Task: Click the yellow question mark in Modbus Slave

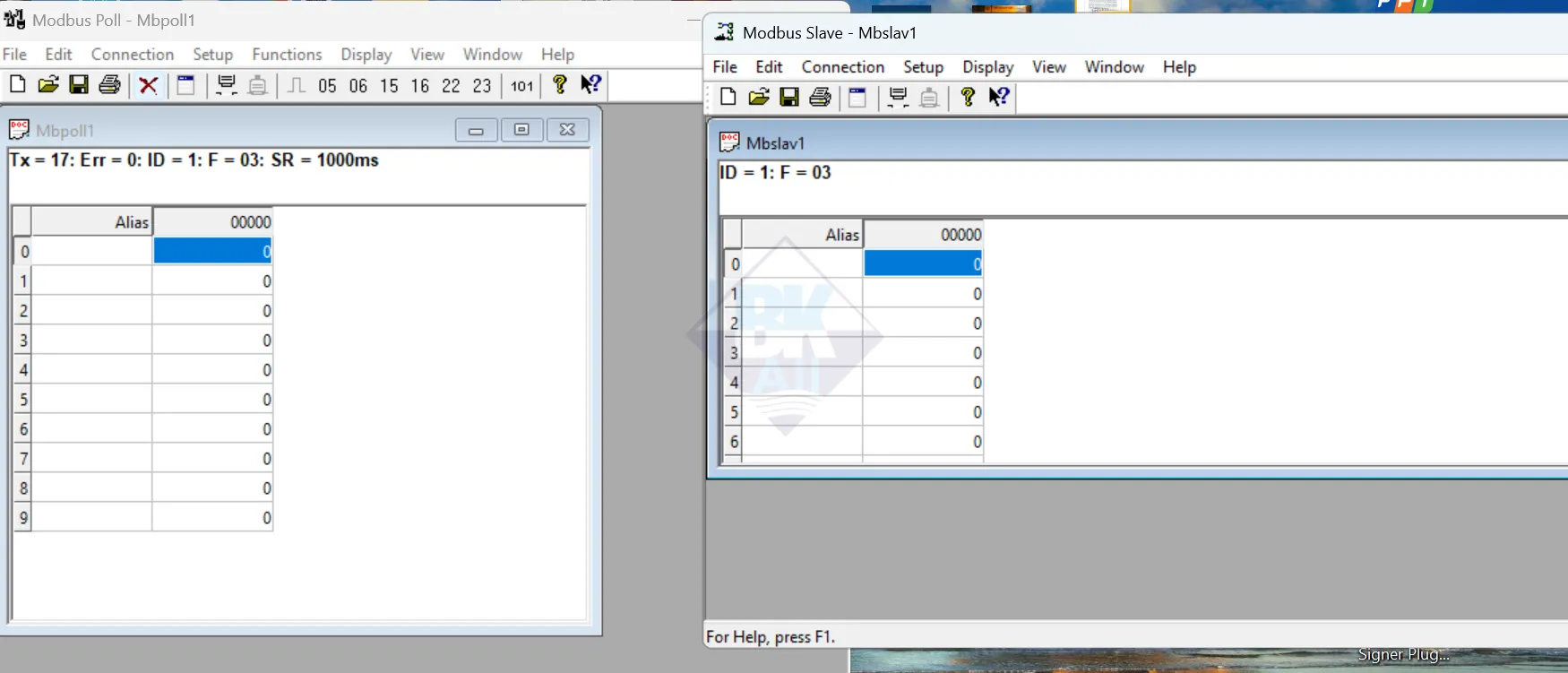Action: (x=967, y=97)
